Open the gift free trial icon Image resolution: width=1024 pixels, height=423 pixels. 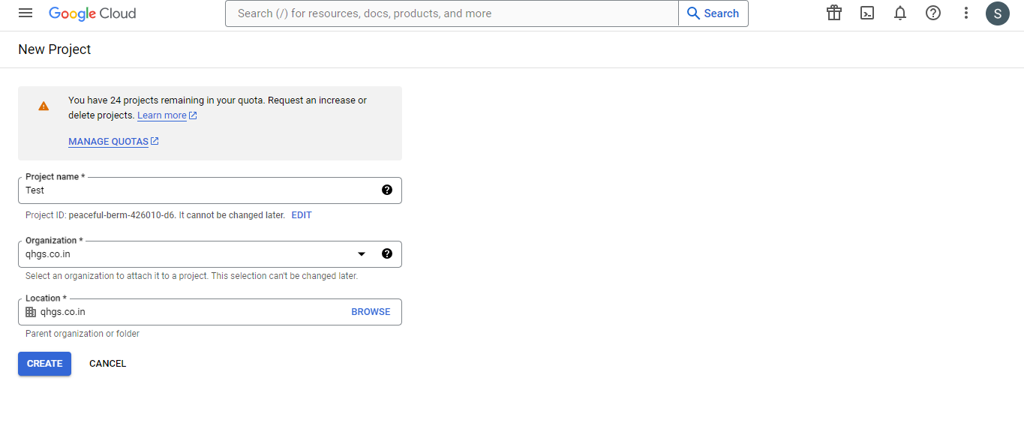click(834, 13)
